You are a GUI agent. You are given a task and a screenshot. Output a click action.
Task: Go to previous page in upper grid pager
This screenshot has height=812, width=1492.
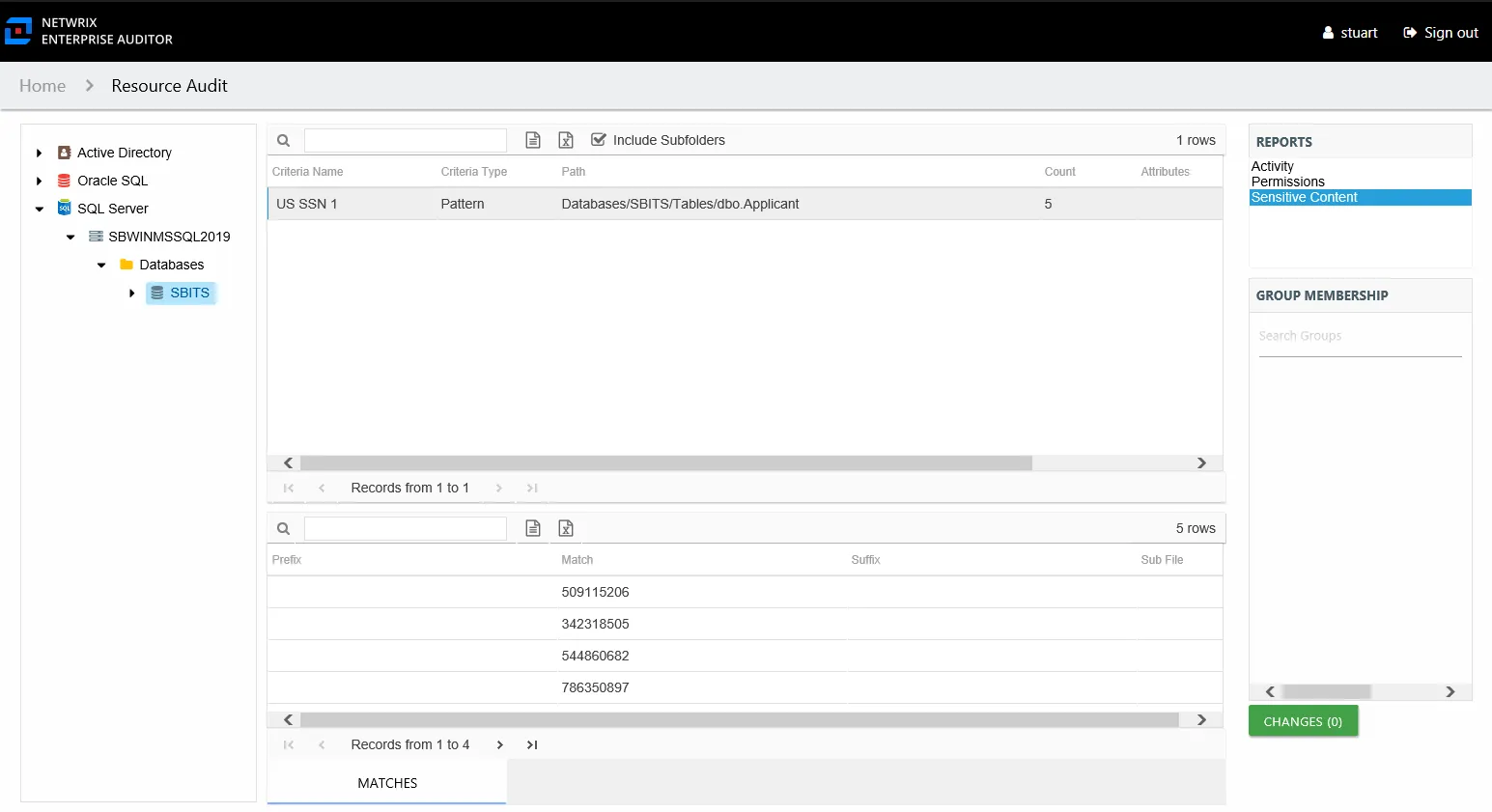322,489
